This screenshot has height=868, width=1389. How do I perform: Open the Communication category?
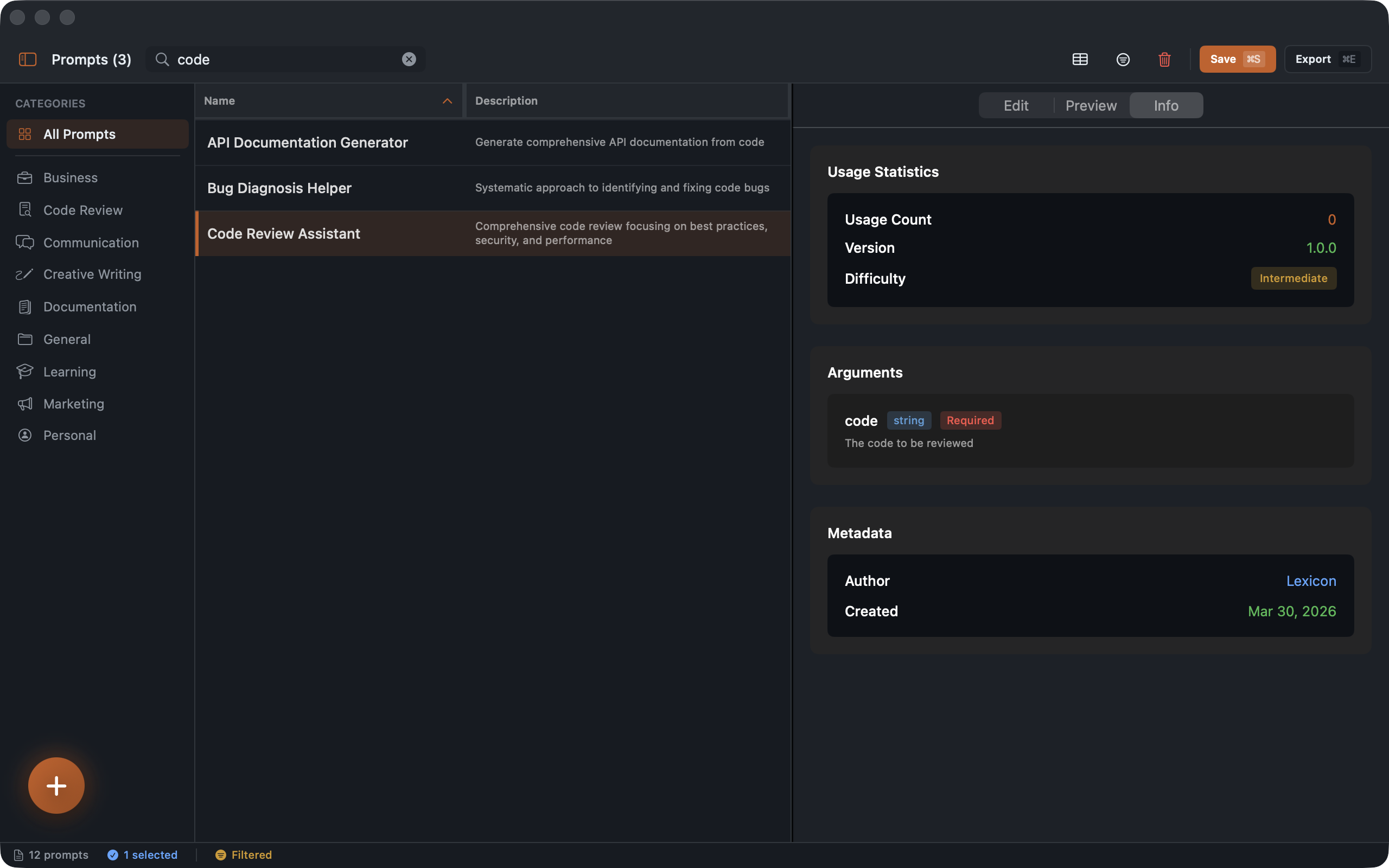pyautogui.click(x=98, y=243)
